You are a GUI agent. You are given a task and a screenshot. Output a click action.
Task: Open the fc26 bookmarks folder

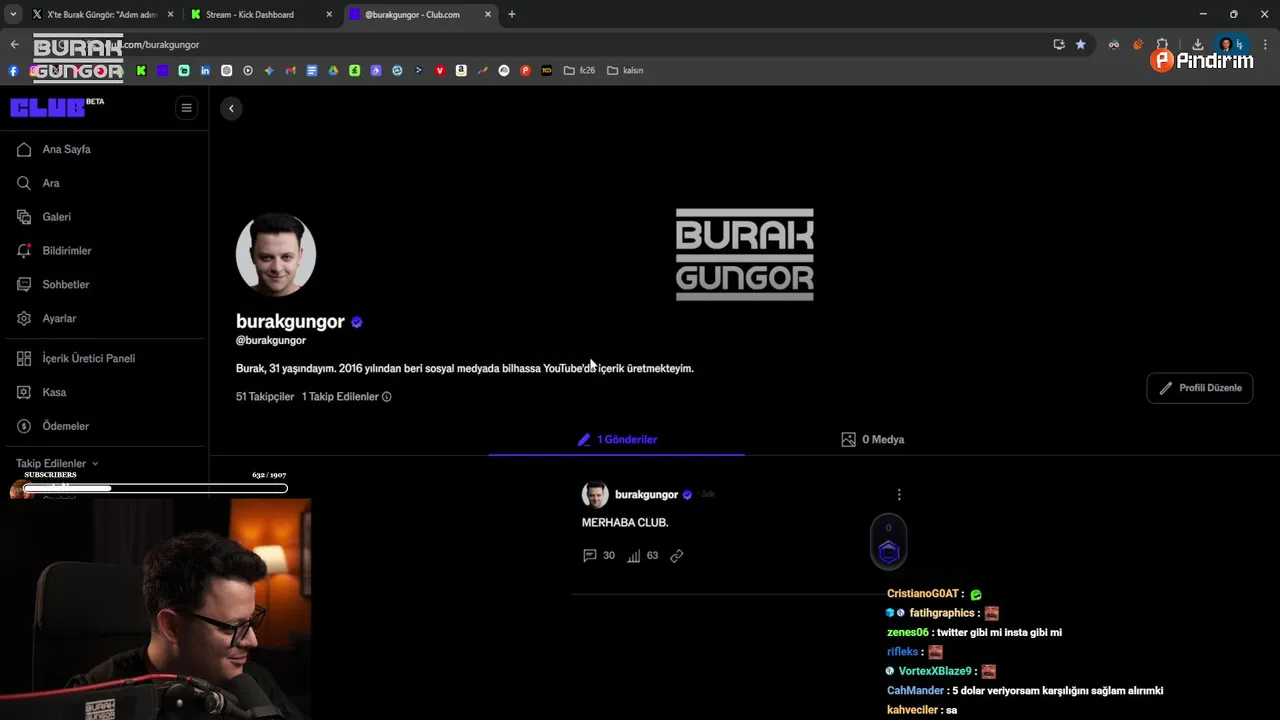coord(579,71)
